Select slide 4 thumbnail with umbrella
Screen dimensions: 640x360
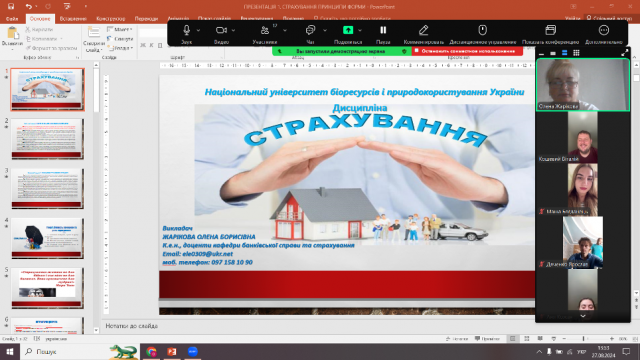point(48,238)
